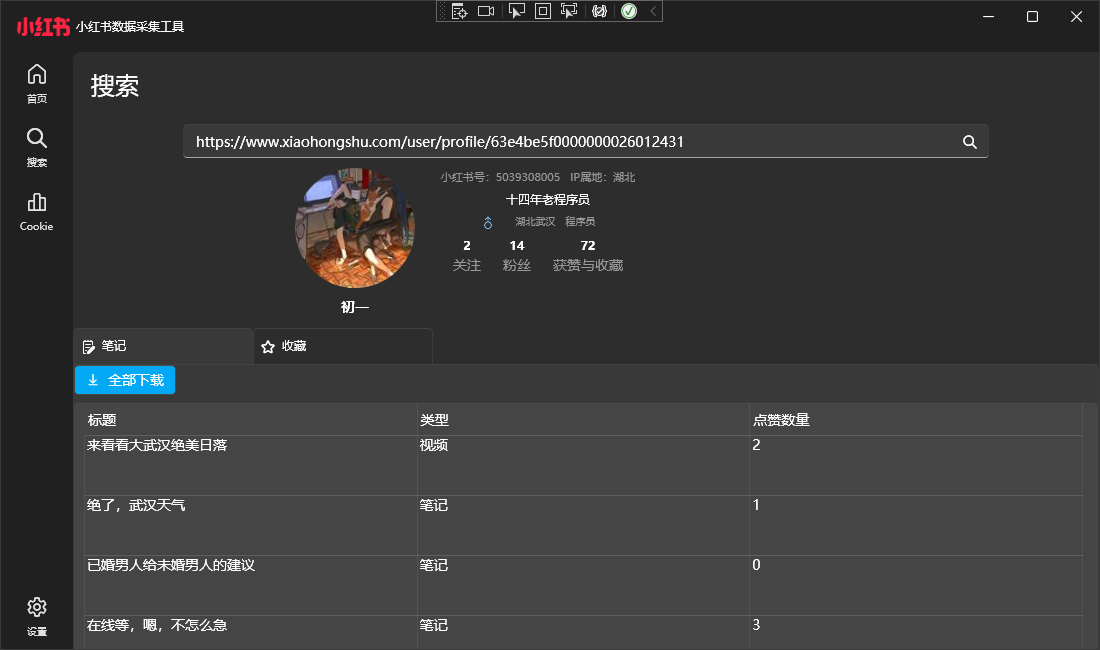Viewport: 1100px width, 650px height.
Task: Click the 程序员 occupation tag
Action: 580,222
